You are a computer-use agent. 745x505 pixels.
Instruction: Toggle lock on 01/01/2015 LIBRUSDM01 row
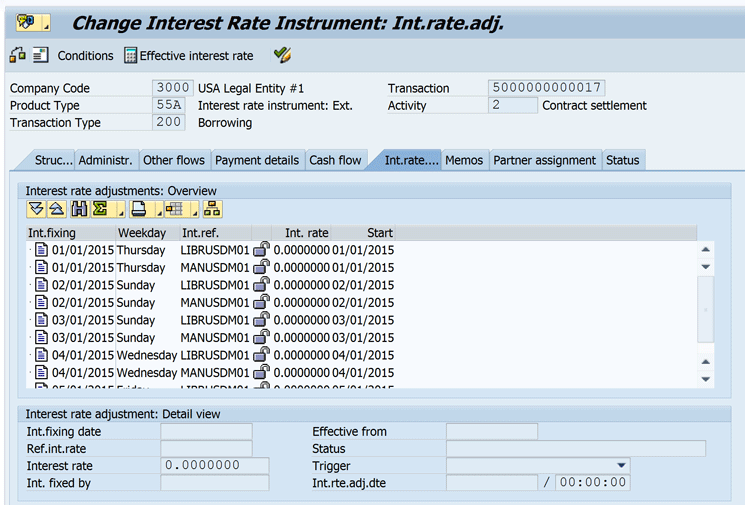coord(261,250)
